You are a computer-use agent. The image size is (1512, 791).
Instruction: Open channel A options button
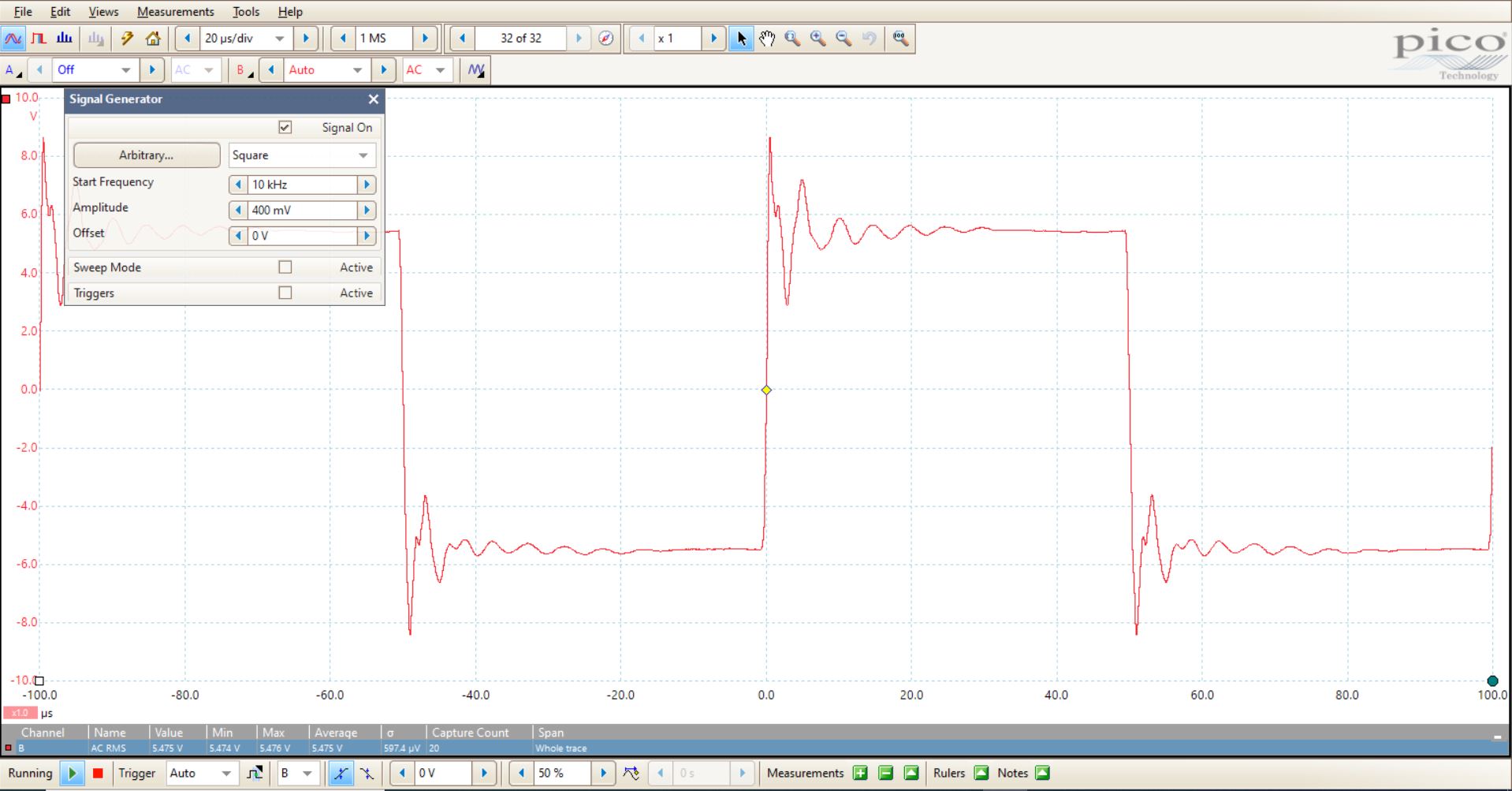pos(13,70)
